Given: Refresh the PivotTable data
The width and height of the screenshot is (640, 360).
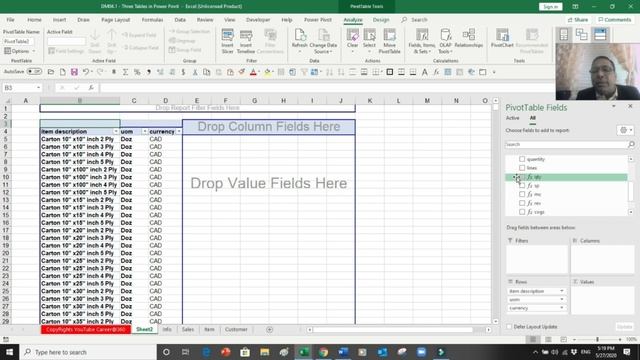Looking at the screenshot, I should [x=299, y=41].
